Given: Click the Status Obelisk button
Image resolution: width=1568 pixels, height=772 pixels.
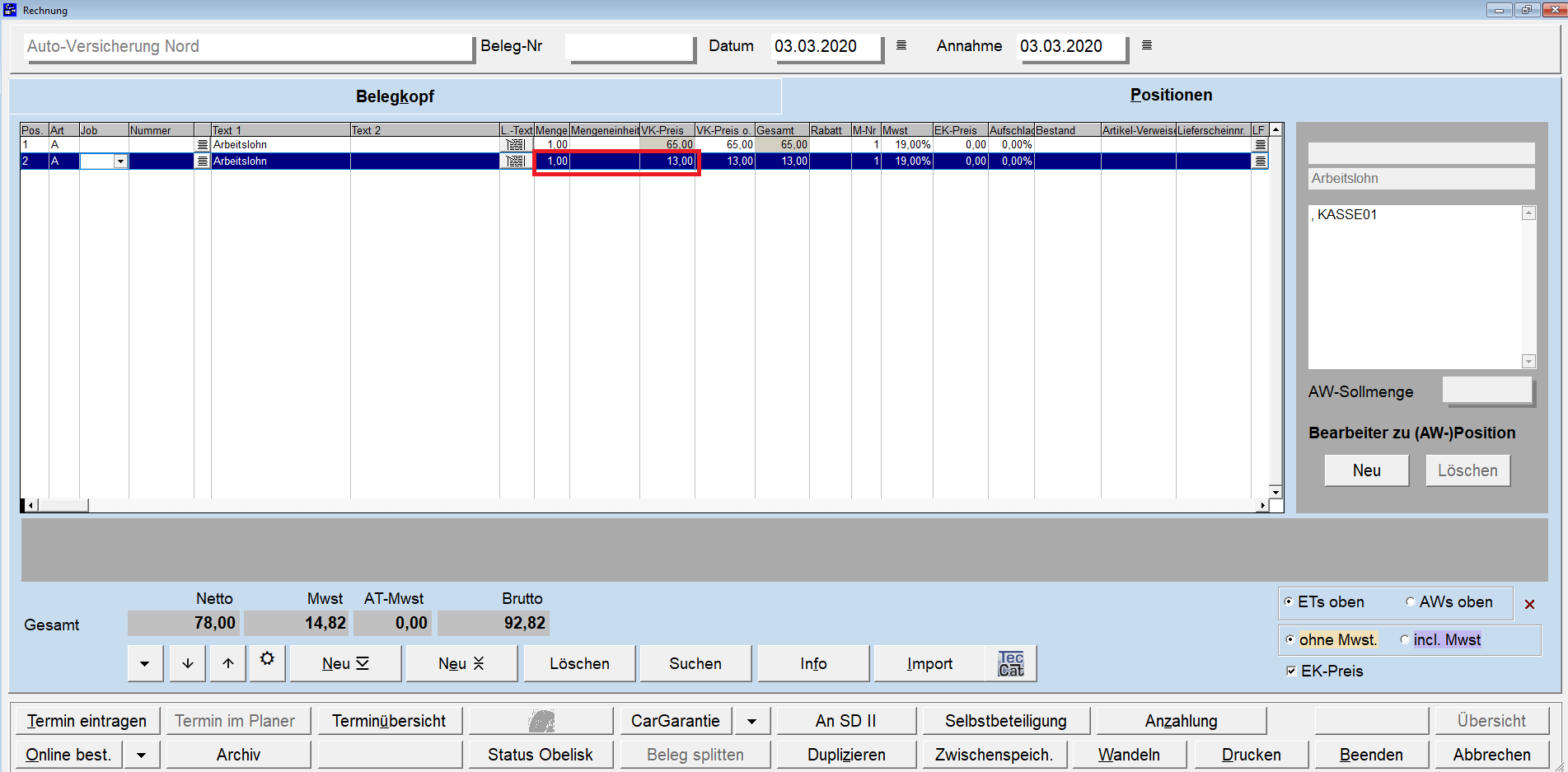Looking at the screenshot, I should coord(541,755).
